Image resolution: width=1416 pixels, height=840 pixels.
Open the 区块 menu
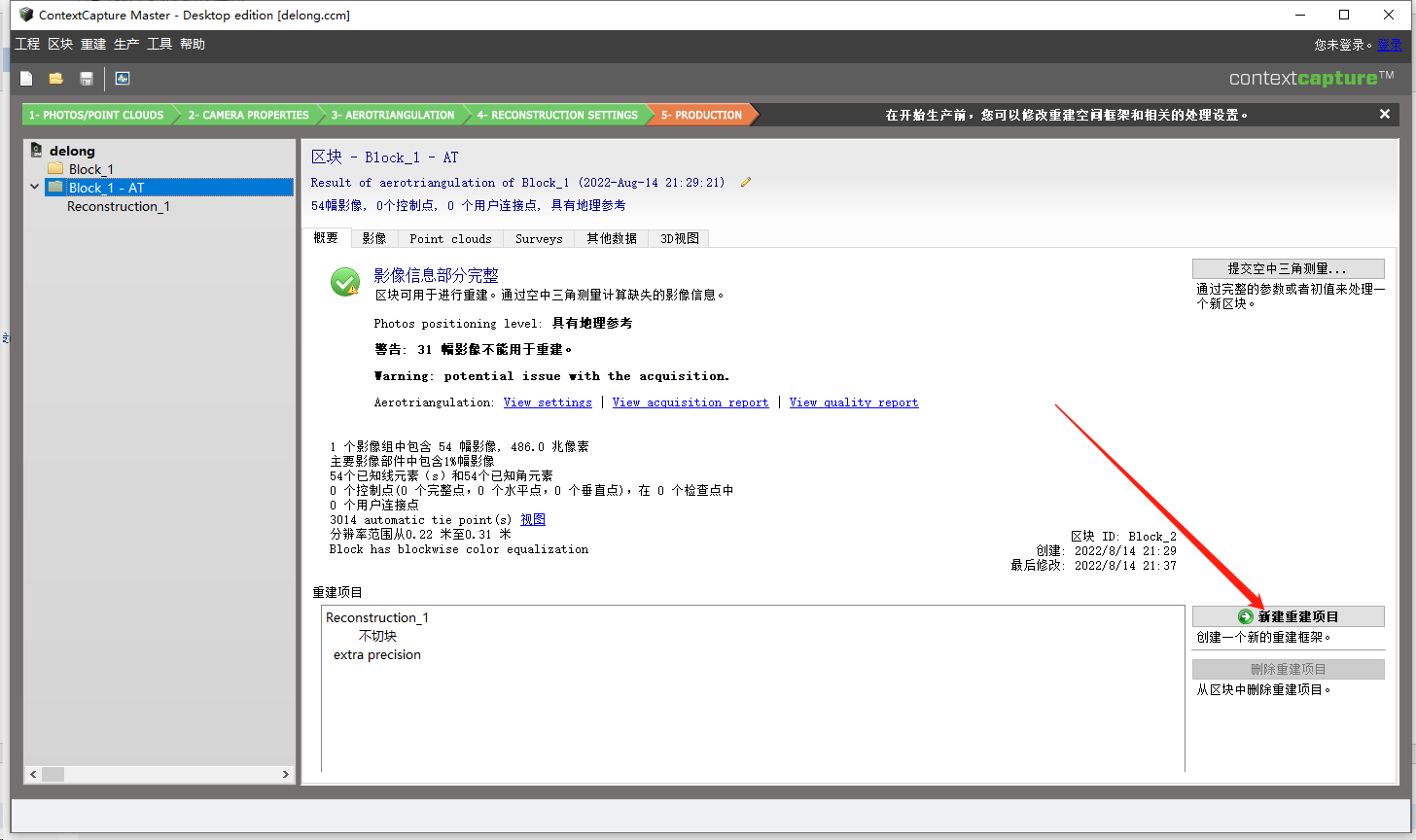(x=60, y=44)
